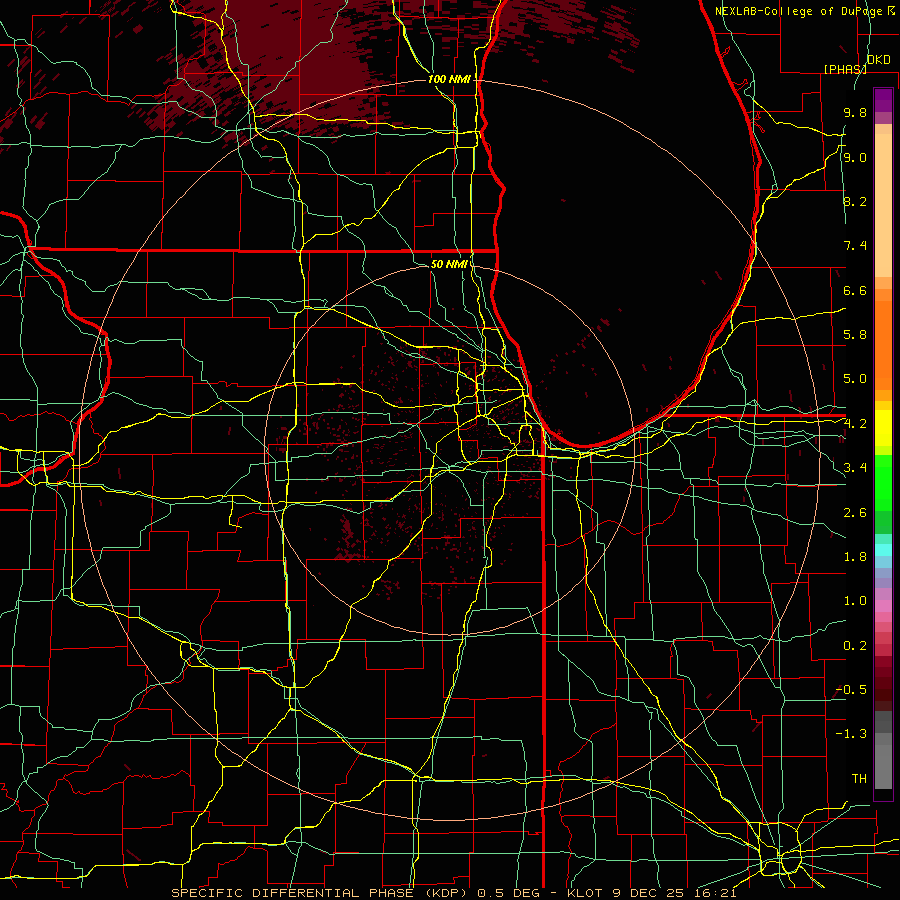
Task: Click the orange segment of the color bar
Action: click(x=883, y=344)
